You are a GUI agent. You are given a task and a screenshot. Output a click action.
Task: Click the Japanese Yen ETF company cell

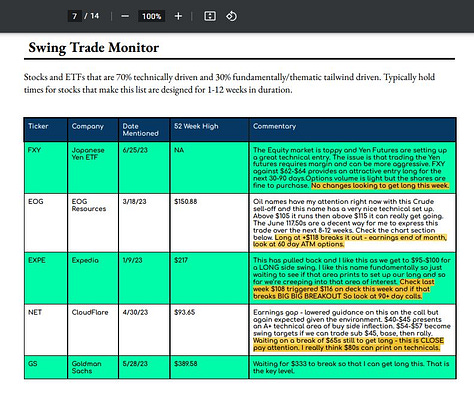coord(93,167)
